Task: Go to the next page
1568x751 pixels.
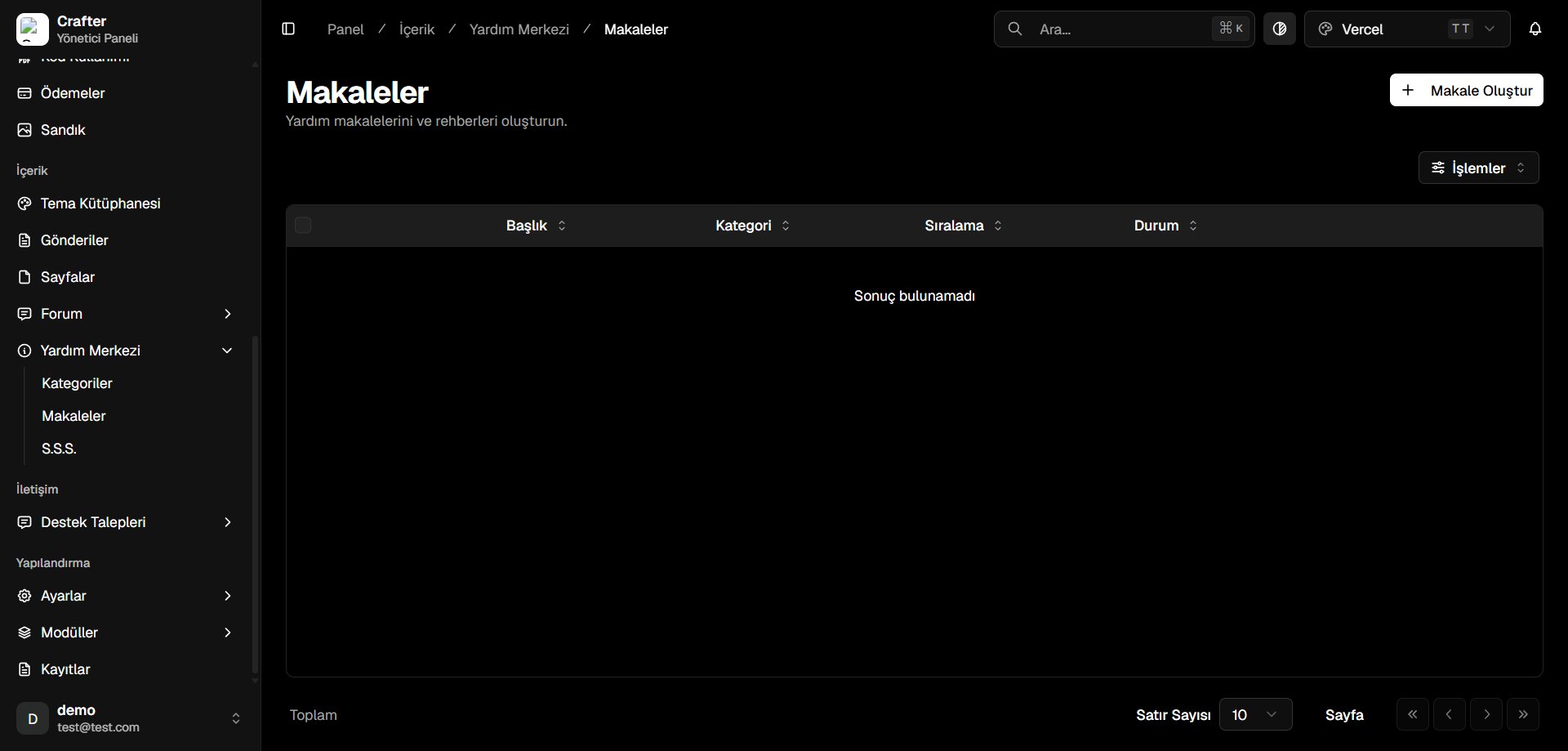Action: (1486, 714)
